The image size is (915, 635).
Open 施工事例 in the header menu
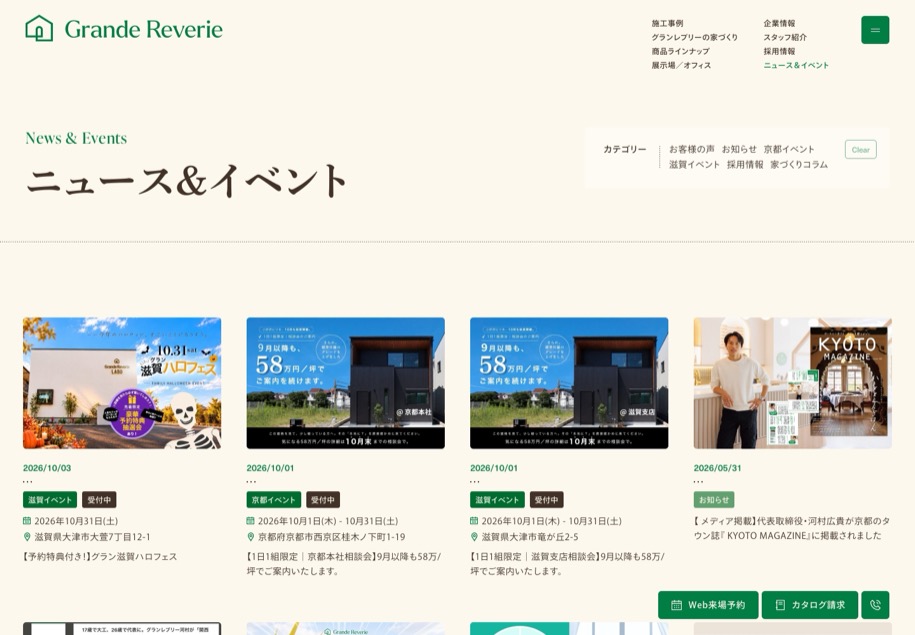pos(667,23)
